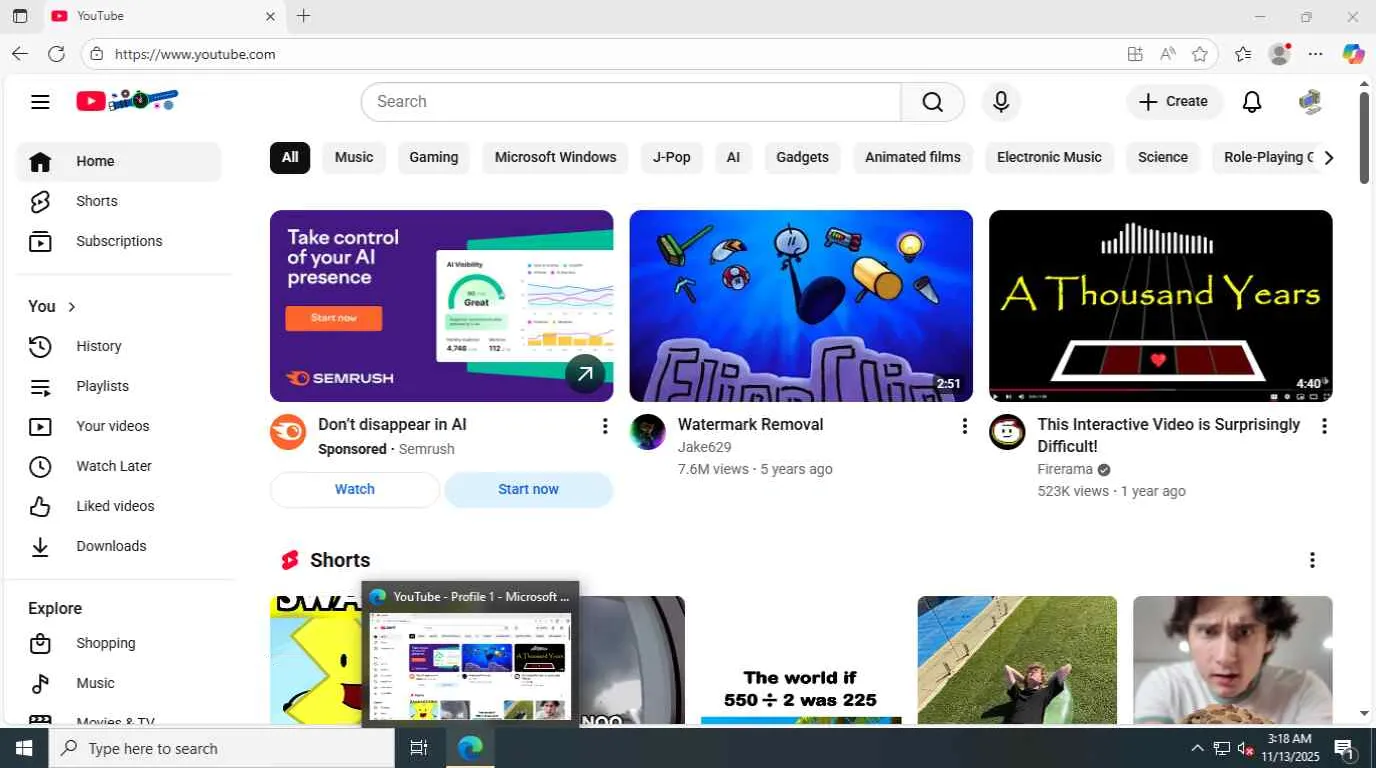Open Playlists in the sidebar
This screenshot has height=768, width=1376.
(118, 386)
